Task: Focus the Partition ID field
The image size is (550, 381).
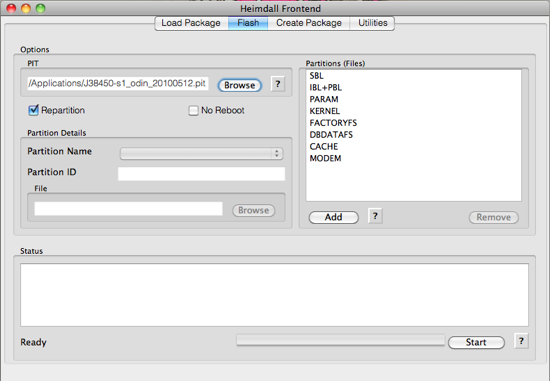Action: point(201,174)
